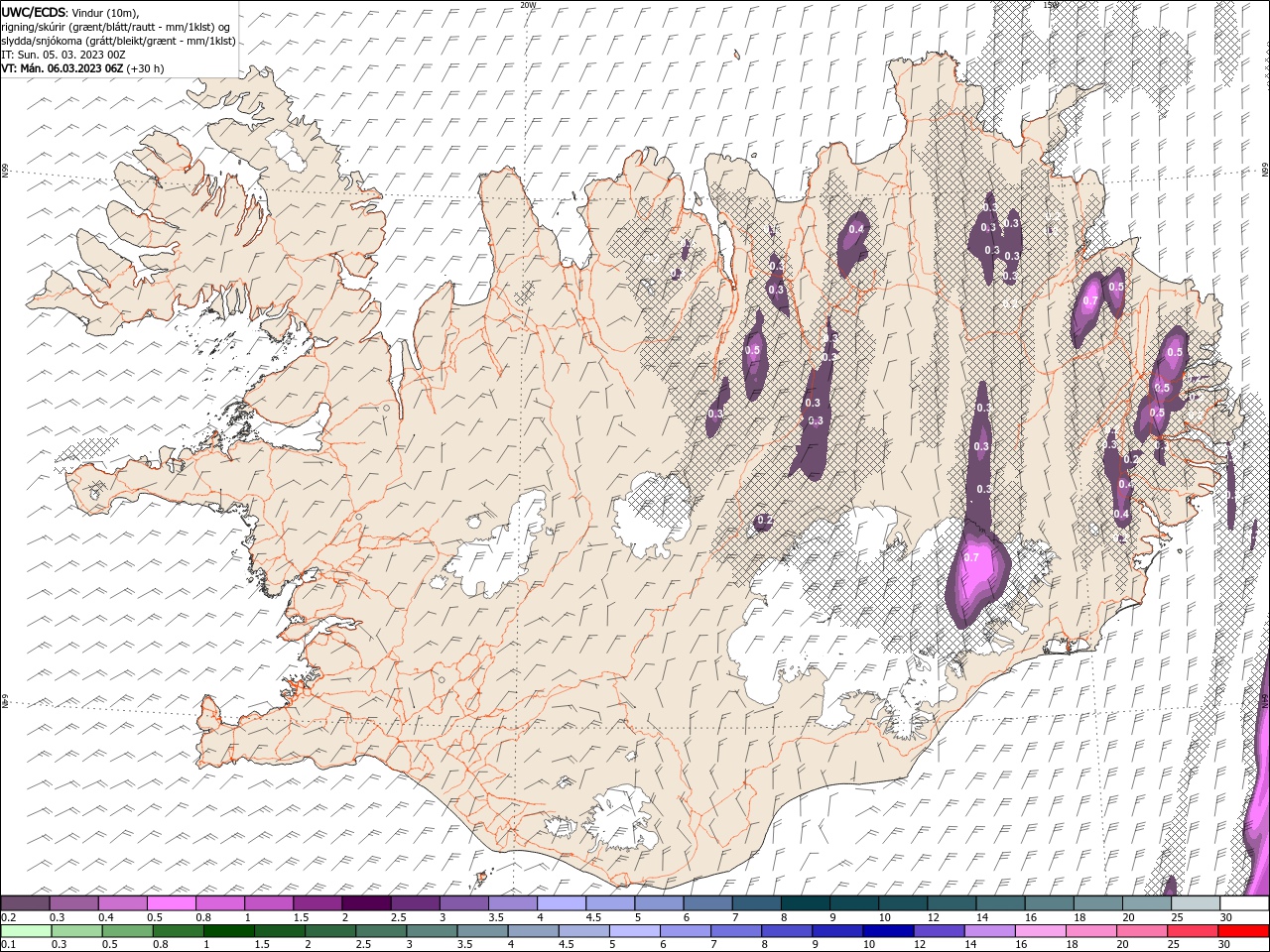This screenshot has width=1270, height=952.
Task: Pick the pale grey swatch between 25 and 30, upper row
Action: 1196,903
